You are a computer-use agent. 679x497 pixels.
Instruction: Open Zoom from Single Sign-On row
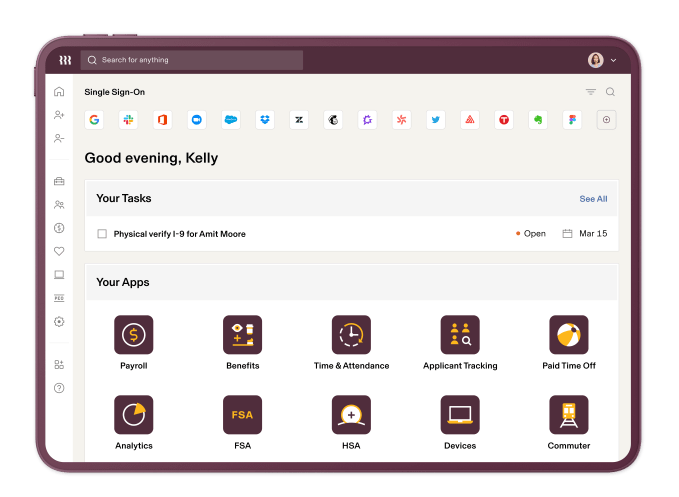point(197,120)
